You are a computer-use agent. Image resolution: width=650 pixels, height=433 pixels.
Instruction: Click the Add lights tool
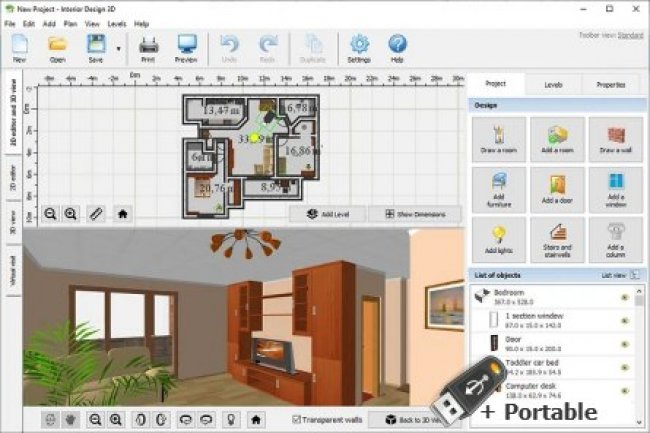click(x=499, y=240)
